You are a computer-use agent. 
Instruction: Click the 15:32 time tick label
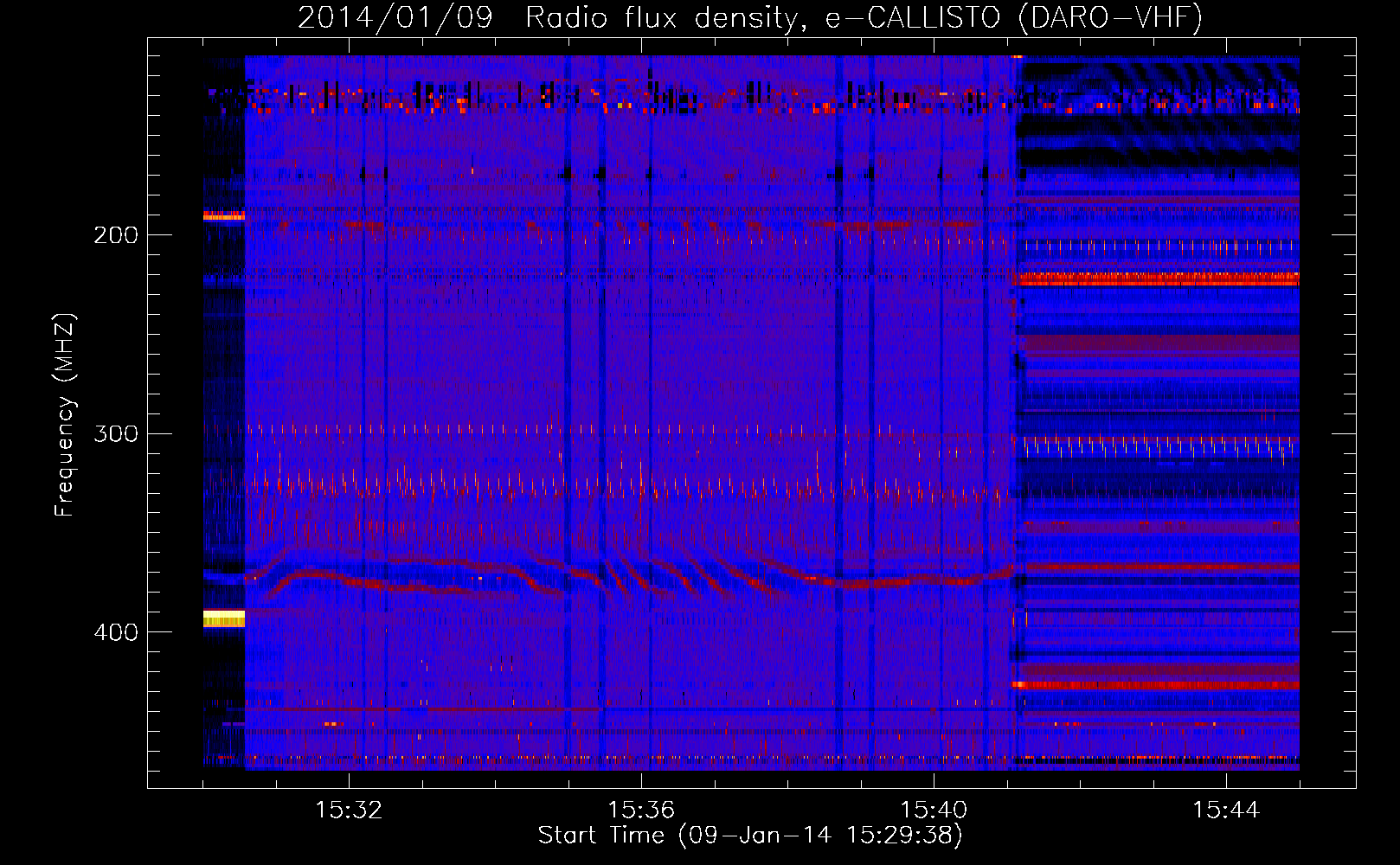tap(349, 810)
